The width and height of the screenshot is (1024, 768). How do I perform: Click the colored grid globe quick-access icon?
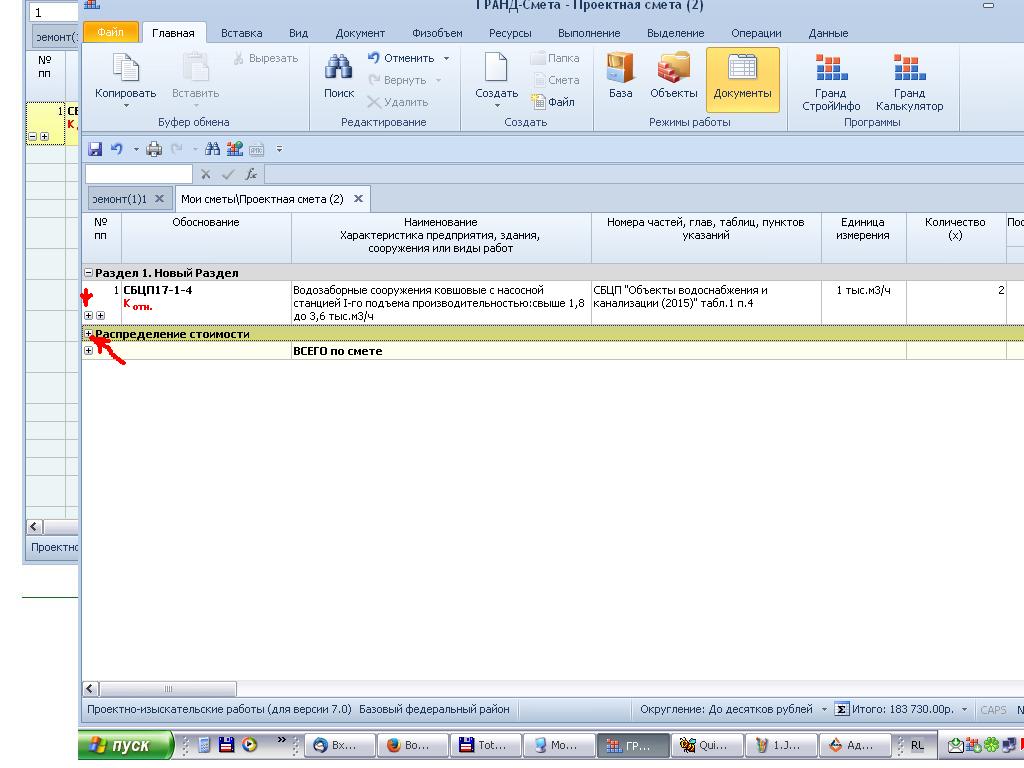click(234, 149)
